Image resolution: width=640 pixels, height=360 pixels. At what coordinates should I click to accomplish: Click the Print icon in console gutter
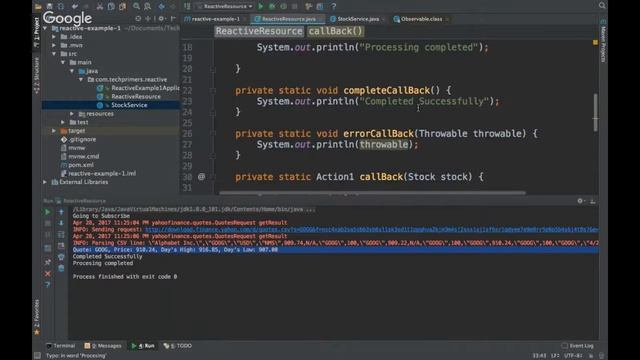pos(61,257)
